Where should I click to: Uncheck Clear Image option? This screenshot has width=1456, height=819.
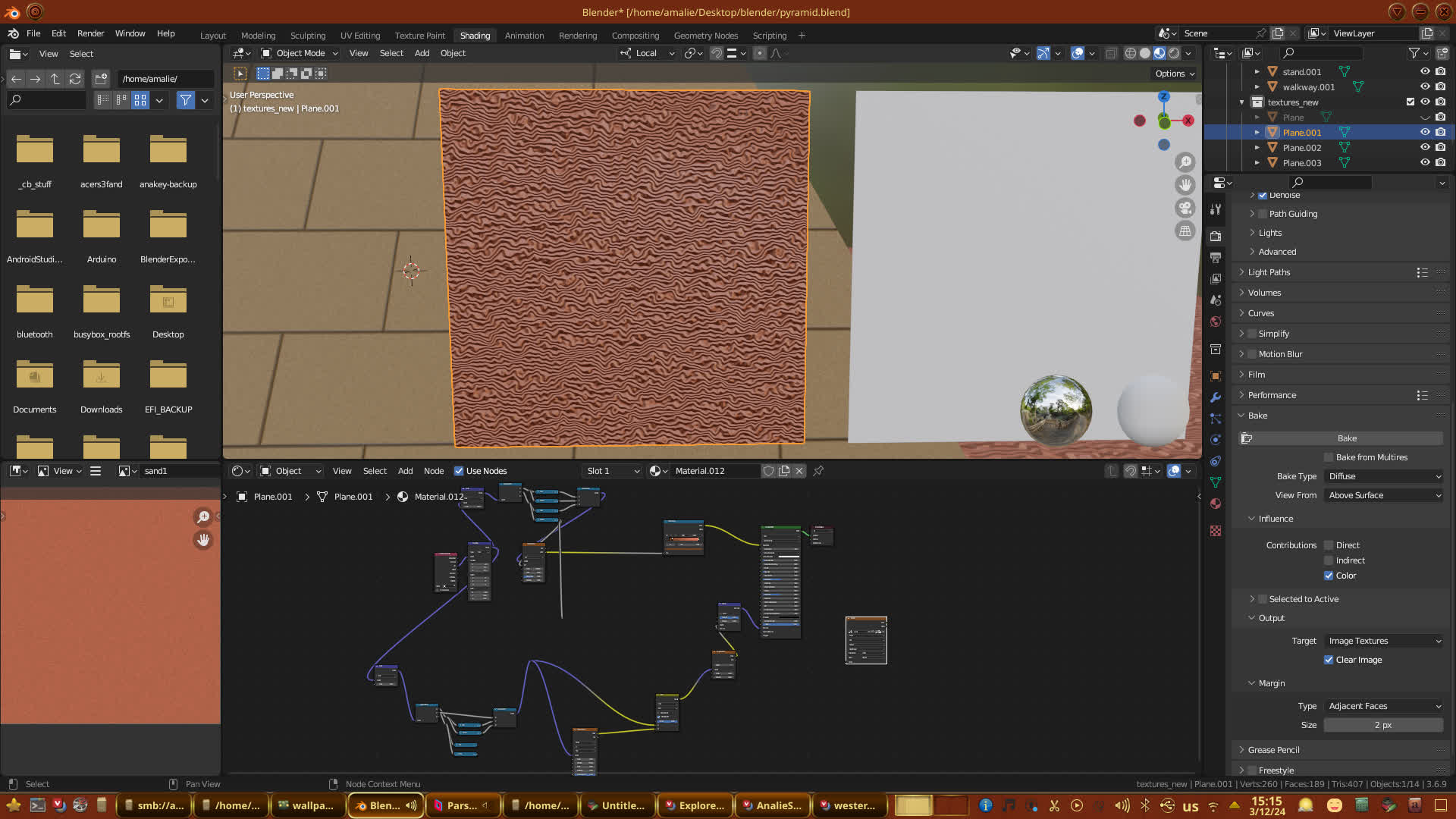tap(1329, 660)
